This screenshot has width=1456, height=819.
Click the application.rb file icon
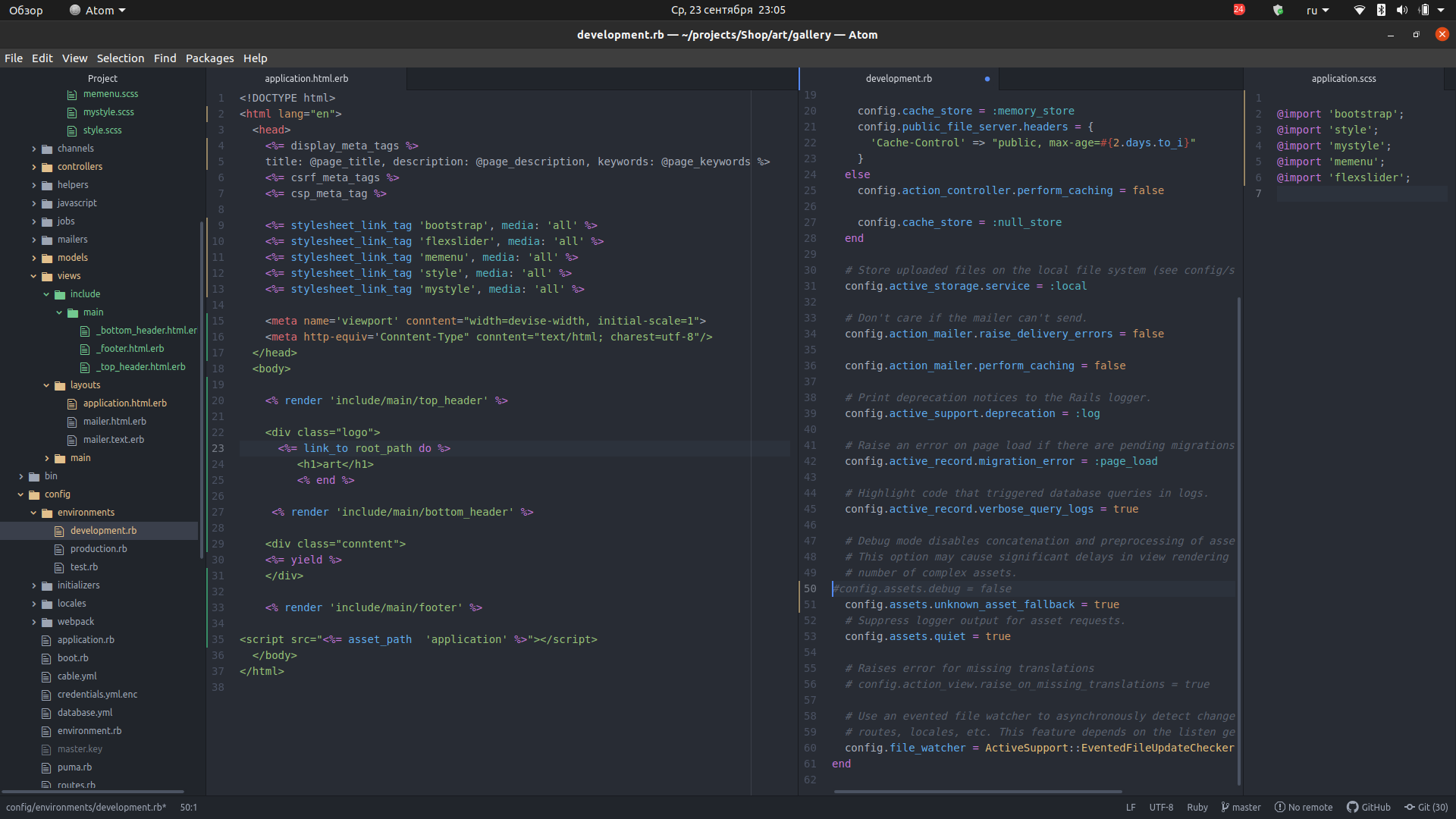point(46,640)
